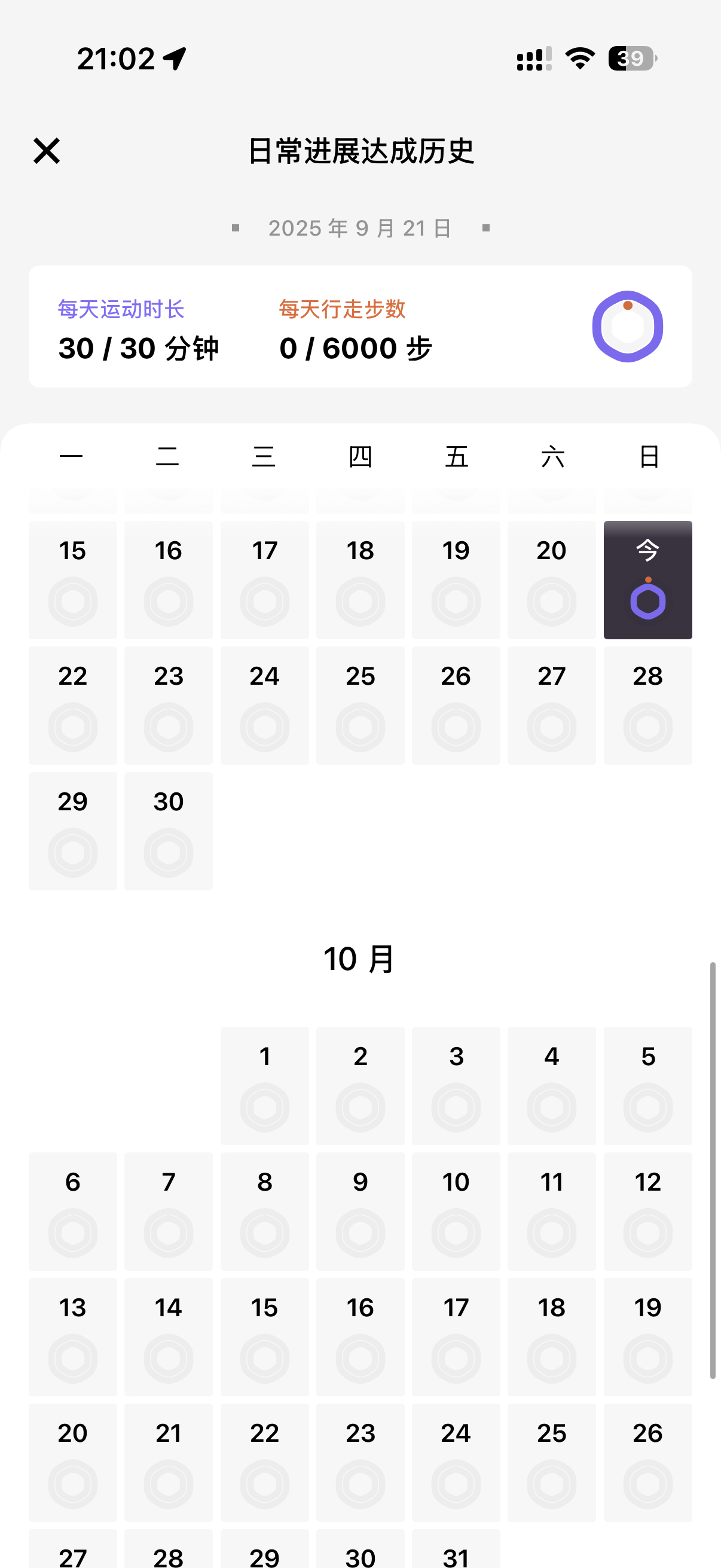The image size is (721, 1568).
Task: Tap the daily walking steps label
Action: pos(343,309)
